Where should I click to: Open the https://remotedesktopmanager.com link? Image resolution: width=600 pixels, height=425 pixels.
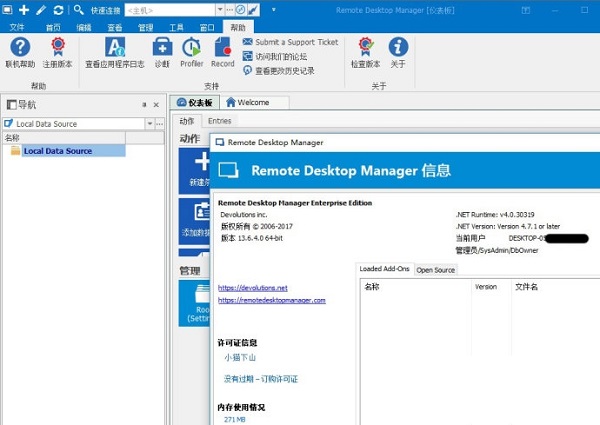(x=272, y=300)
